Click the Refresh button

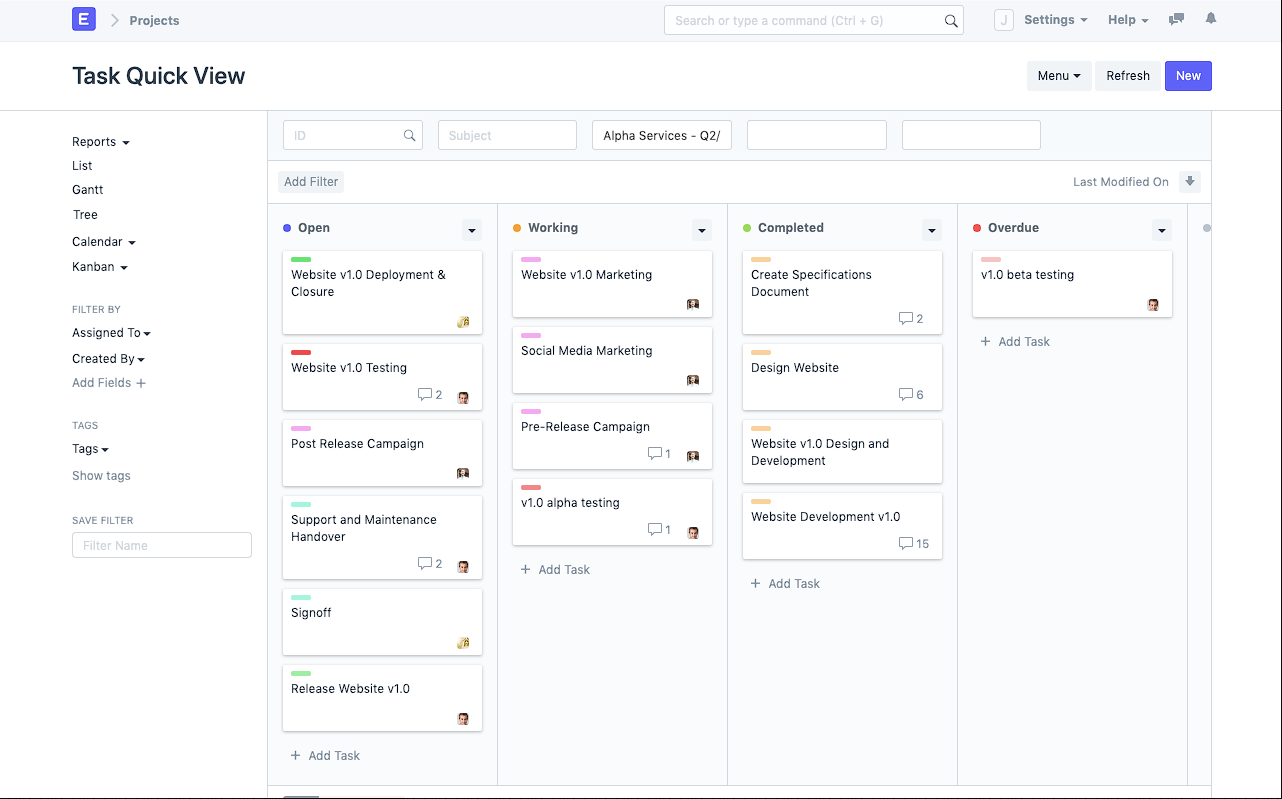(x=1128, y=76)
